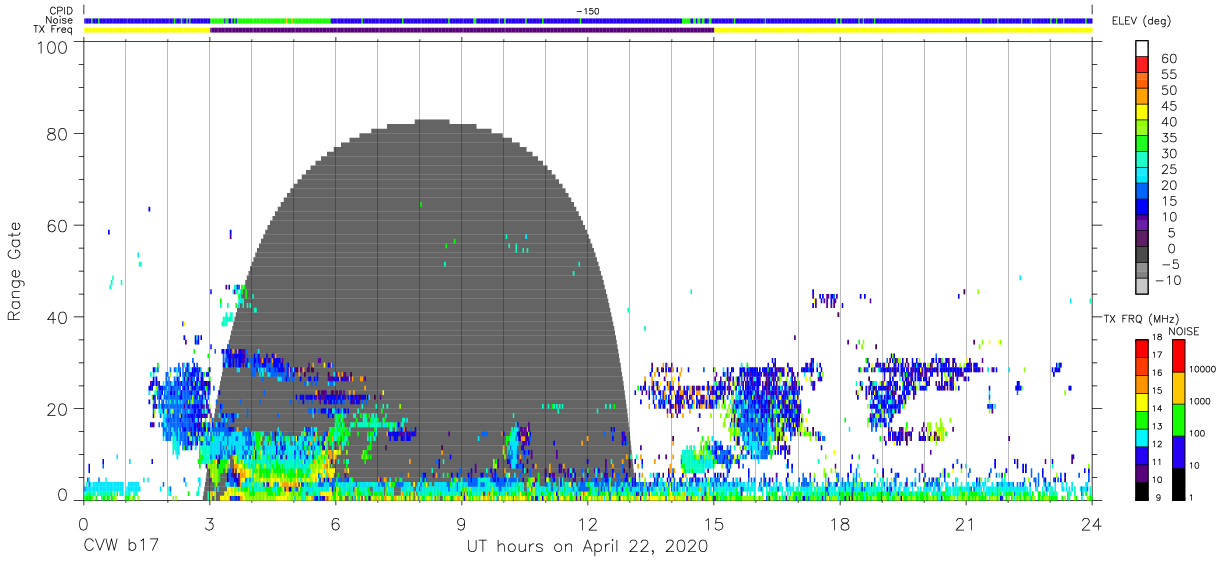Click the red top segment of NOISE bar
The width and height of the screenshot is (1228, 567).
coord(1178,355)
